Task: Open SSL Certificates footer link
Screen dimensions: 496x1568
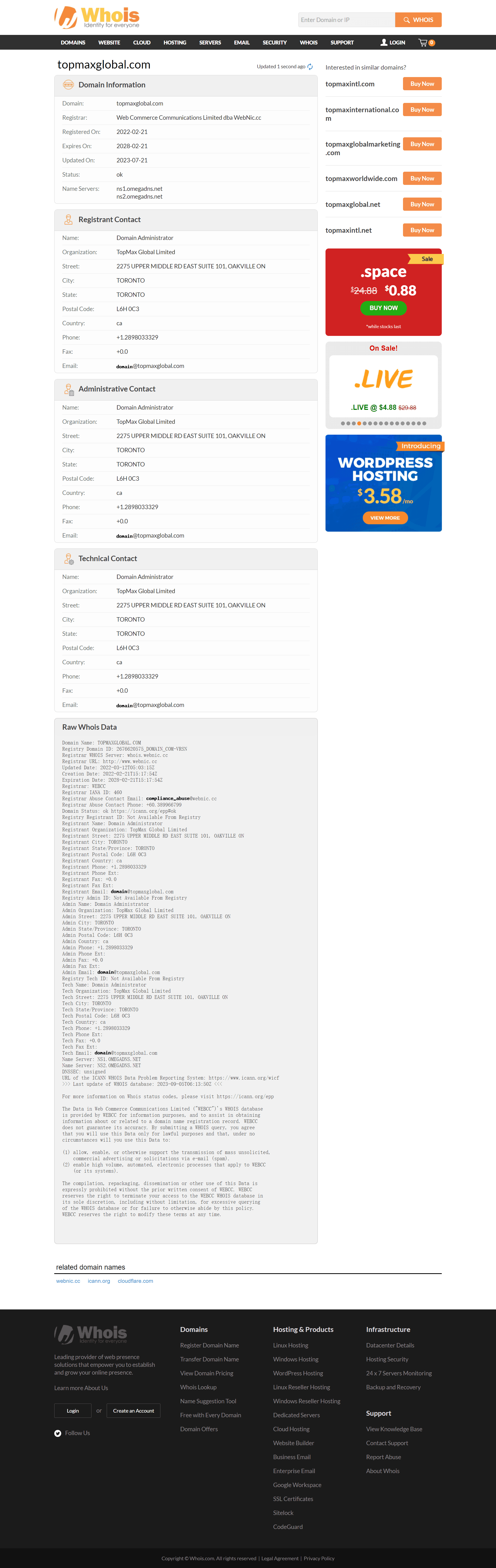Action: pyautogui.click(x=293, y=1499)
